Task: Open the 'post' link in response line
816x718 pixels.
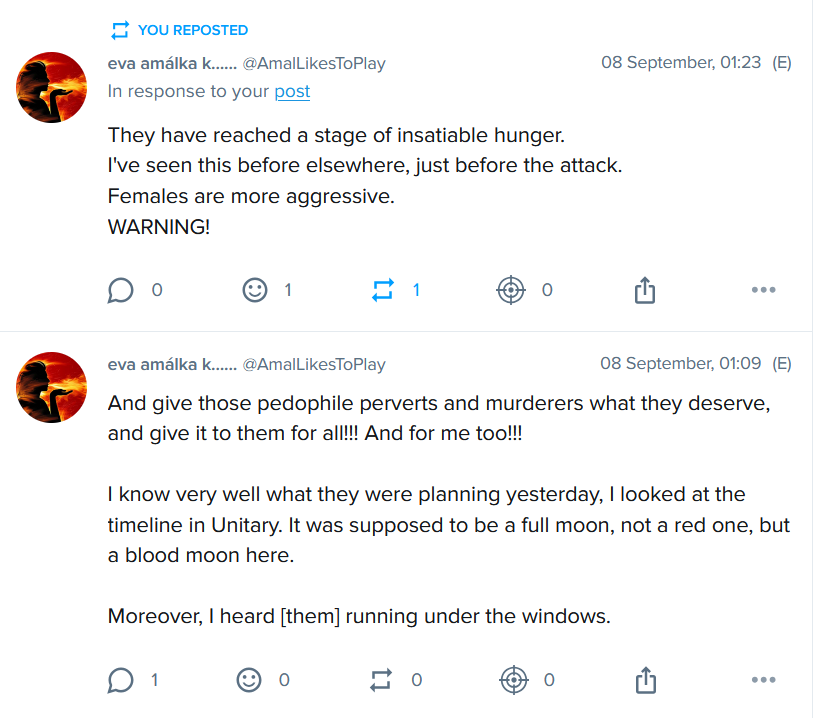Action: (x=292, y=91)
